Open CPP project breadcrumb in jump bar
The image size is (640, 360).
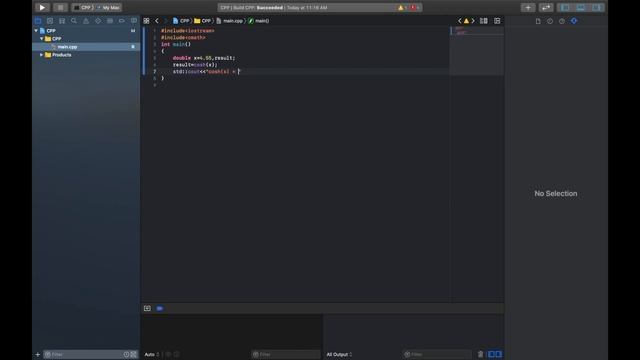[x=181, y=21]
